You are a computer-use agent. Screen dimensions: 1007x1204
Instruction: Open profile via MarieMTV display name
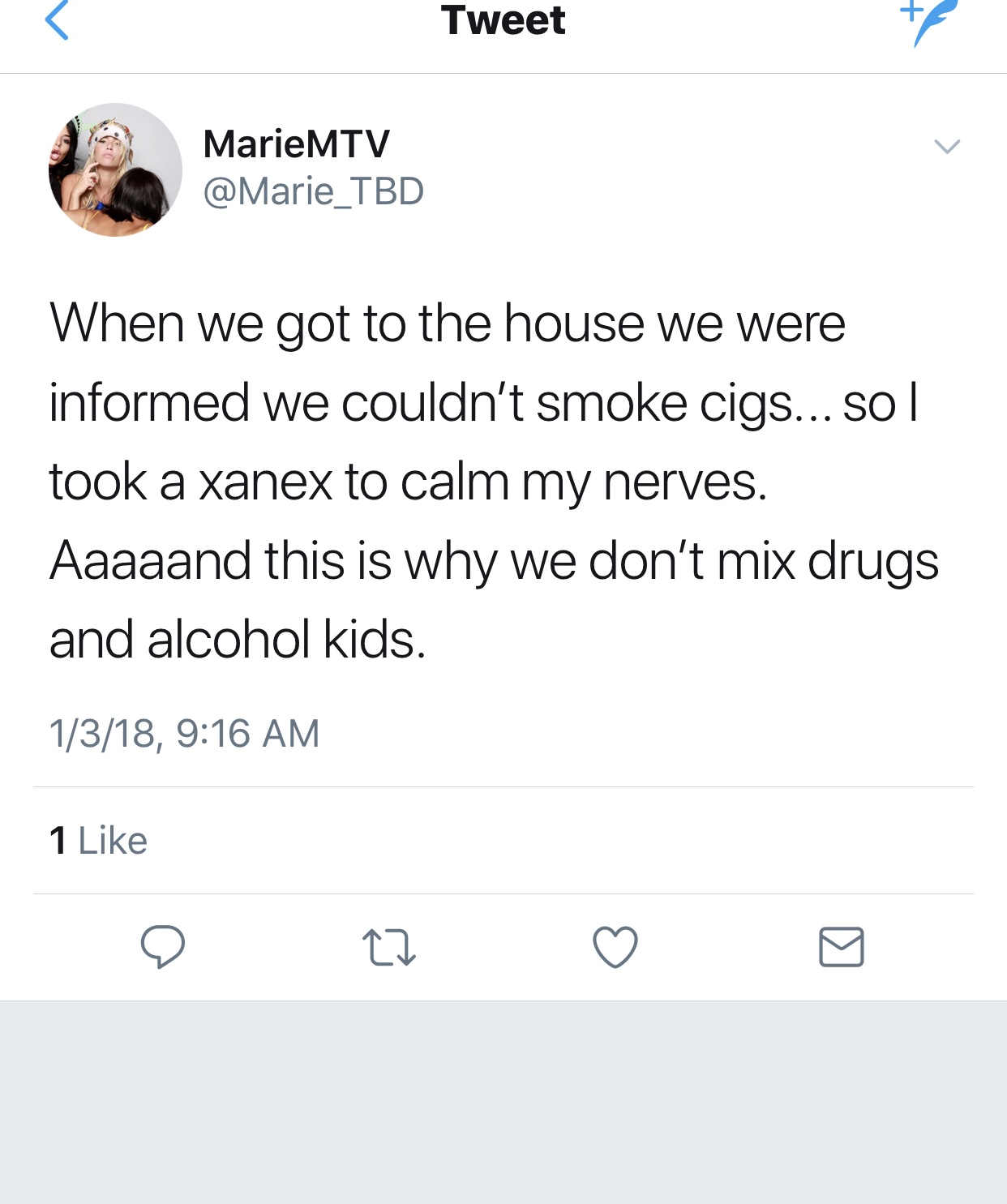(296, 144)
